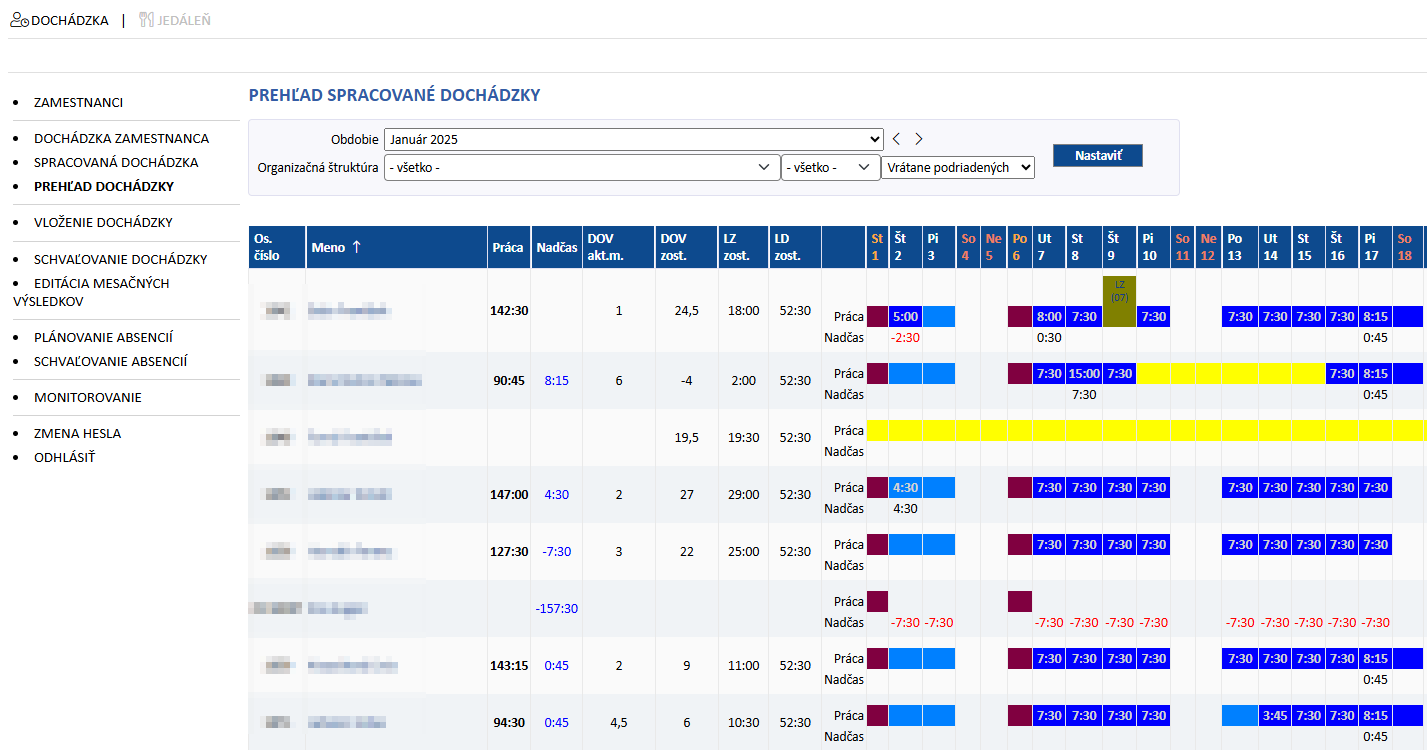The height and width of the screenshot is (750, 1427).
Task: Click the Os. číslo column header
Action: pos(277,247)
